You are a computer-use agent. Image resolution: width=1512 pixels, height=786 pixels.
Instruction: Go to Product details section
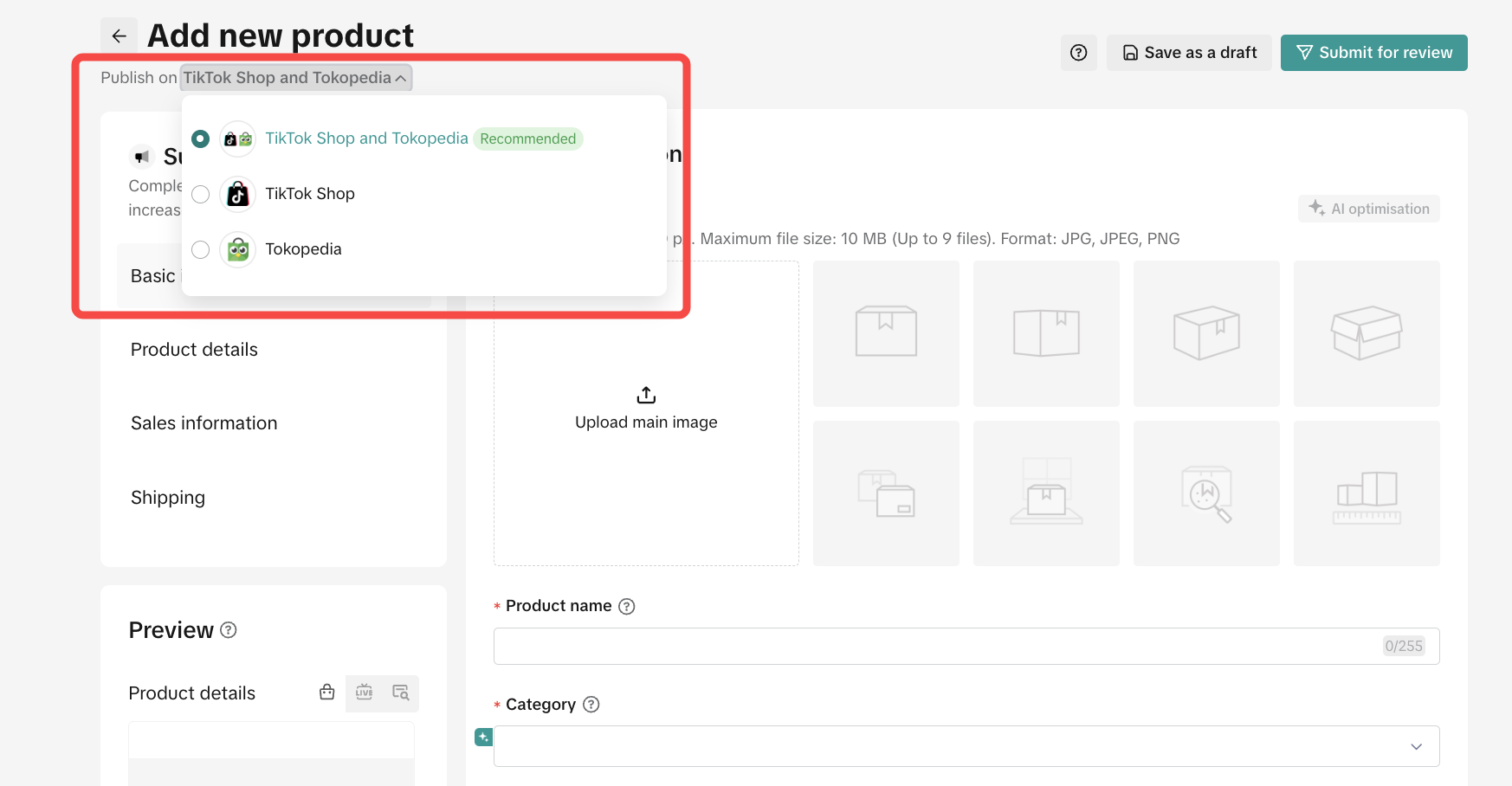(194, 350)
